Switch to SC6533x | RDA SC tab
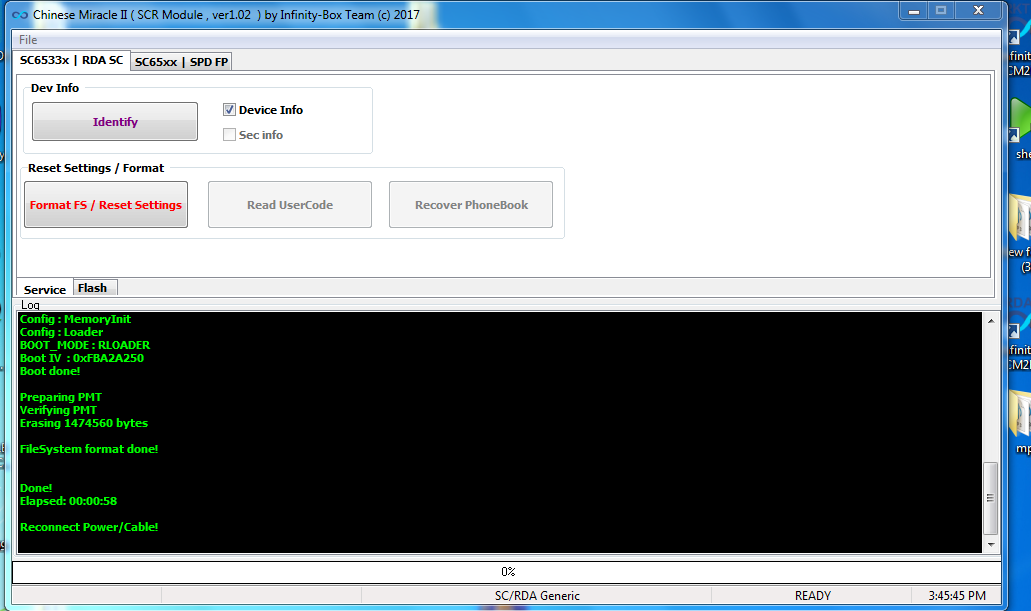 (x=71, y=61)
